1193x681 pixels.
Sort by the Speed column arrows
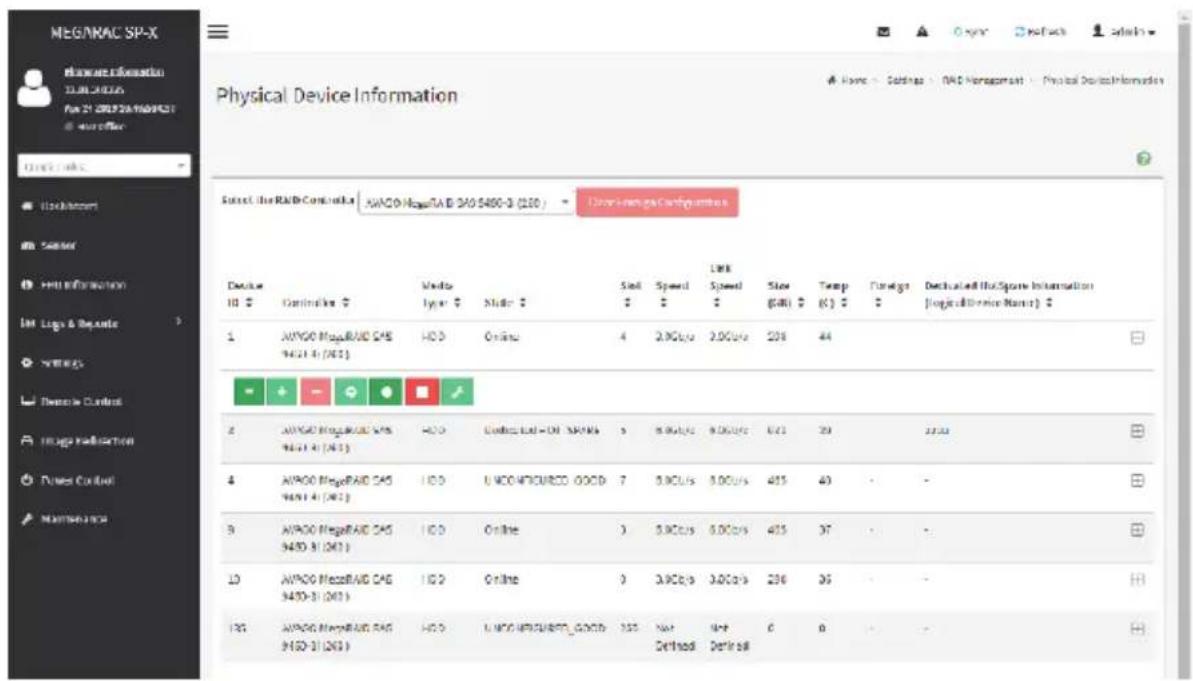pyautogui.click(x=662, y=303)
